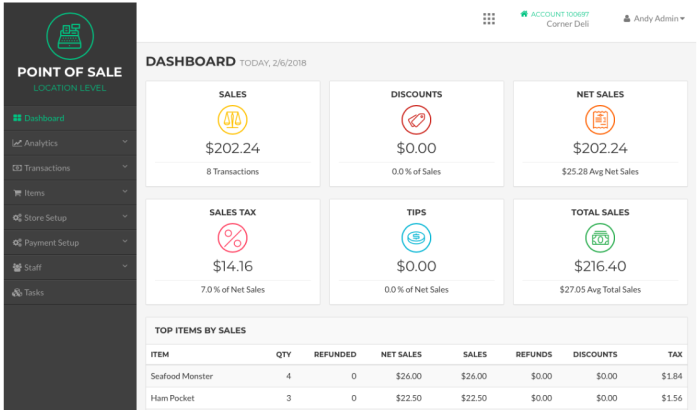Click the $14.16 sales tax amount

pos(233,266)
